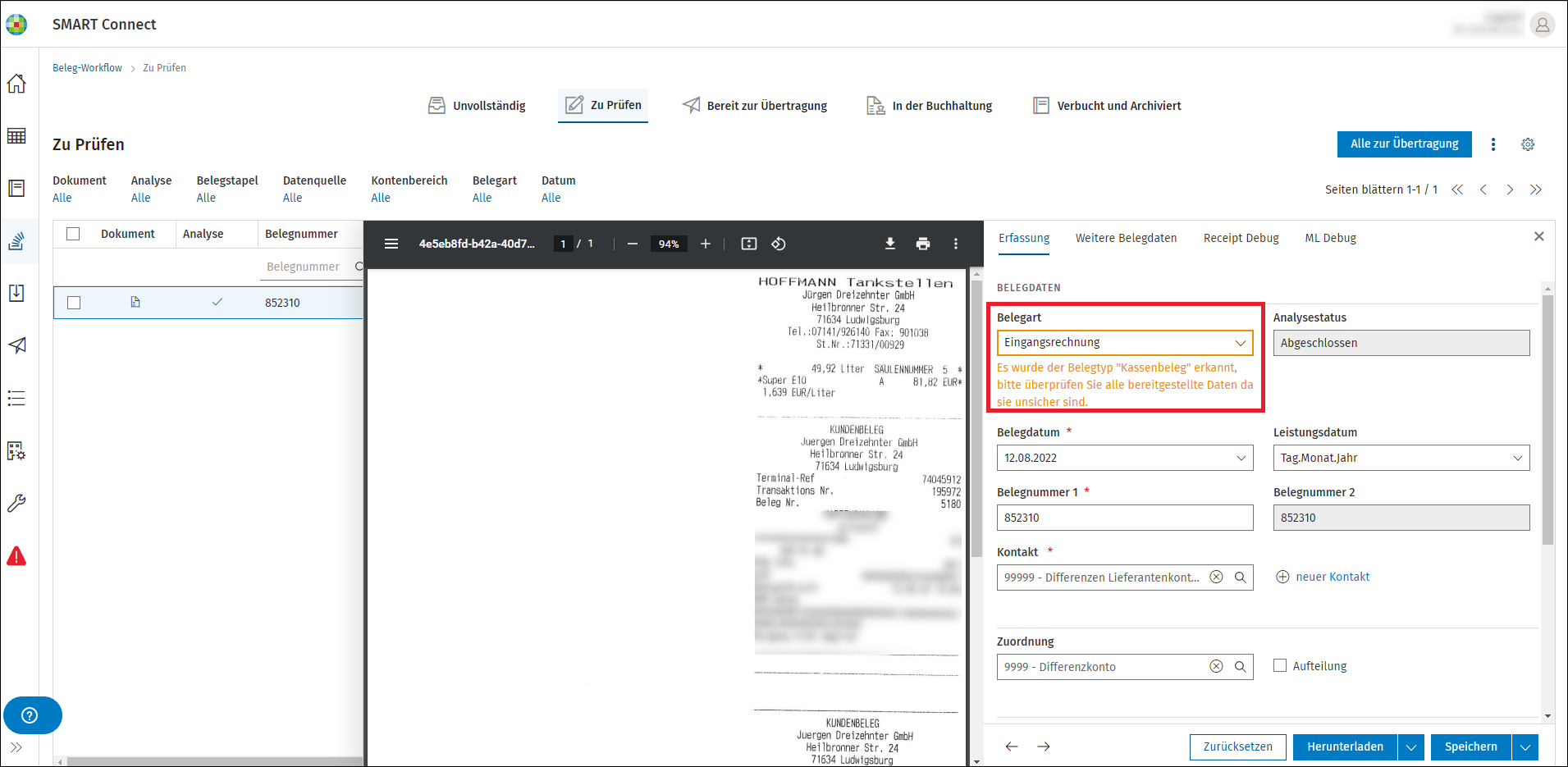The height and width of the screenshot is (767, 1568).
Task: Open the Datenquelle filter Alle
Action: coord(293,198)
